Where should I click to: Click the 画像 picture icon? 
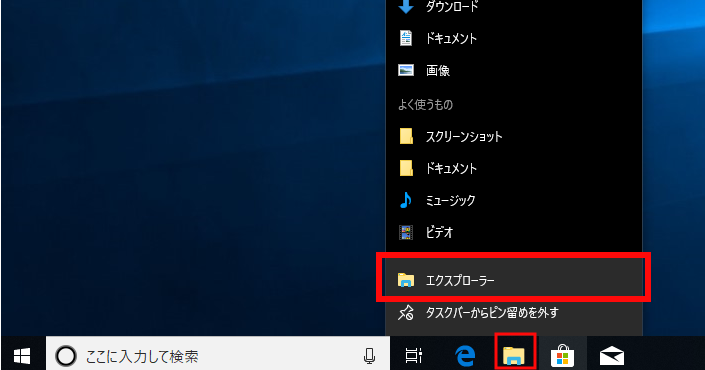coord(406,70)
